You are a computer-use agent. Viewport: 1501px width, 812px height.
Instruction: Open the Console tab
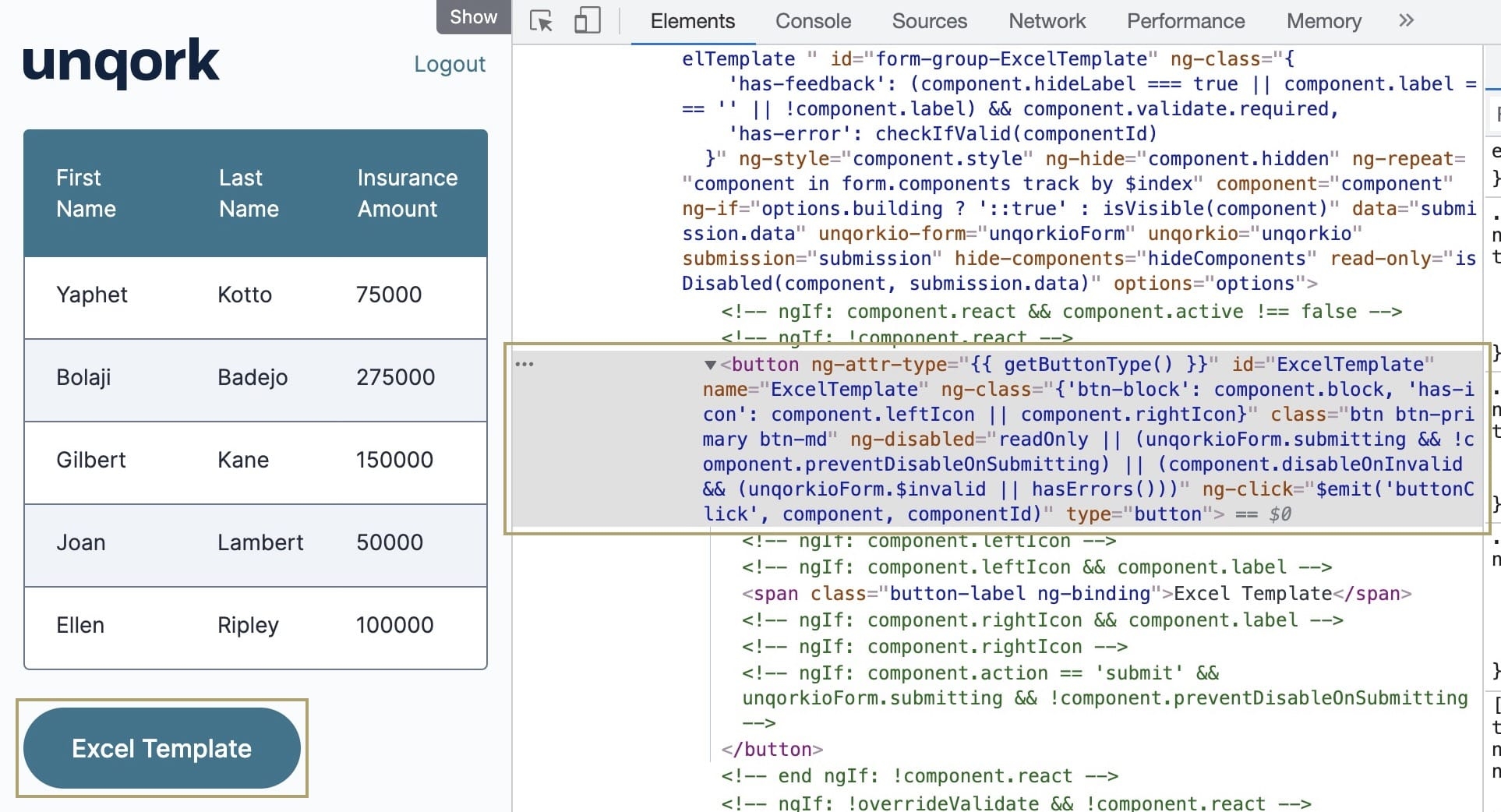click(813, 21)
